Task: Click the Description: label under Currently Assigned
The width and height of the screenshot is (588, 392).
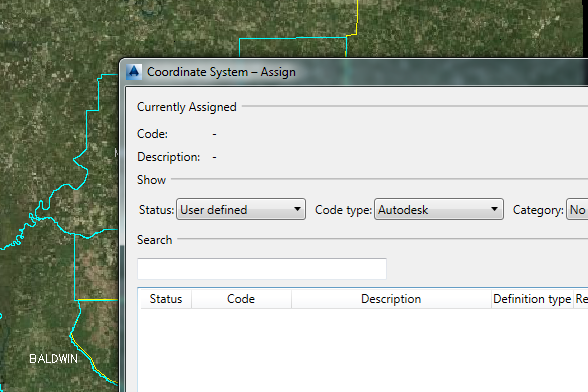Action: [169, 157]
